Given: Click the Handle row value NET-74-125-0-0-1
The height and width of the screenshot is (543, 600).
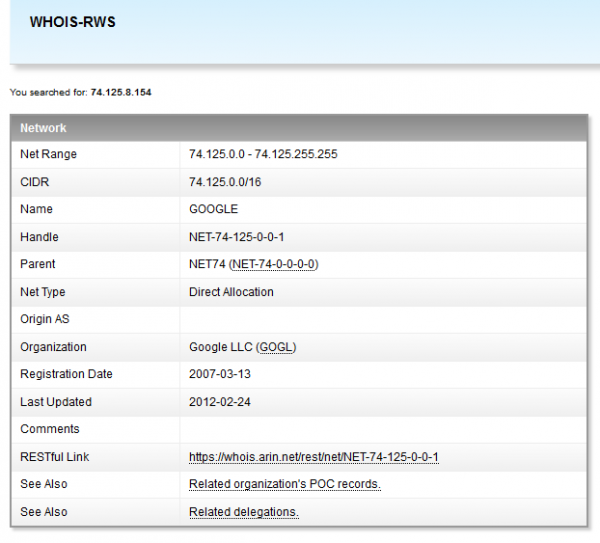Looking at the screenshot, I should pyautogui.click(x=236, y=238).
